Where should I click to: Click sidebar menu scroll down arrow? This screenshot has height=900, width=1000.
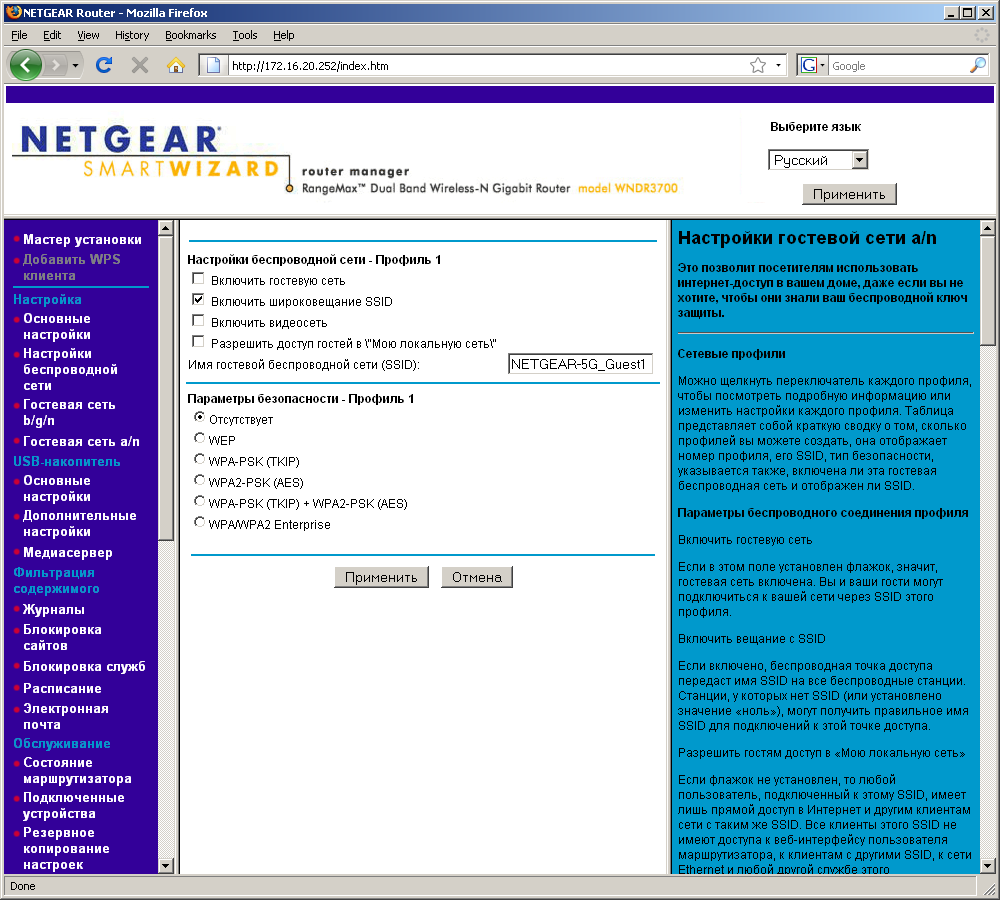(x=165, y=866)
